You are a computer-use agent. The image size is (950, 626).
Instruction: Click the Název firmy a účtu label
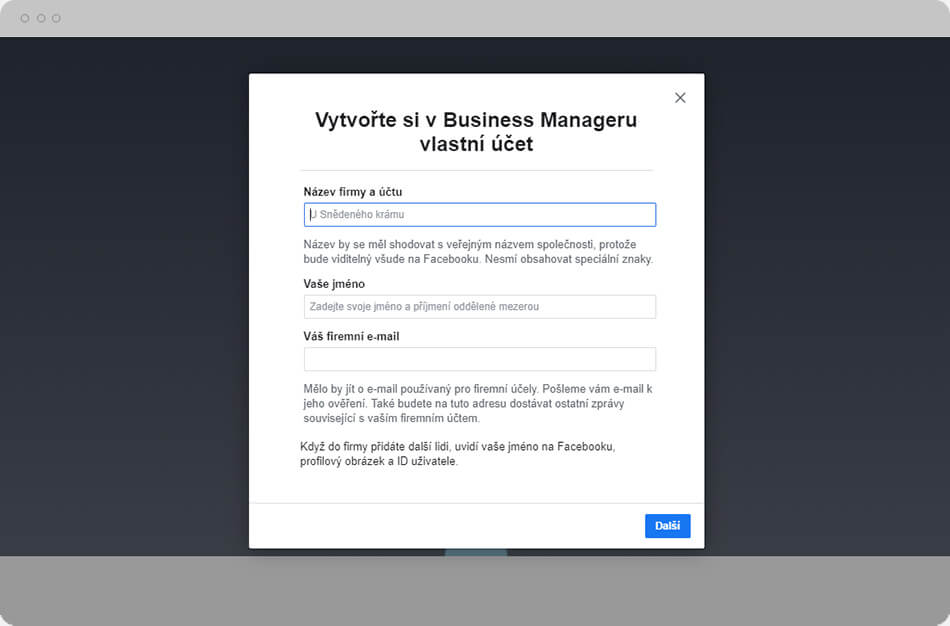click(x=353, y=191)
